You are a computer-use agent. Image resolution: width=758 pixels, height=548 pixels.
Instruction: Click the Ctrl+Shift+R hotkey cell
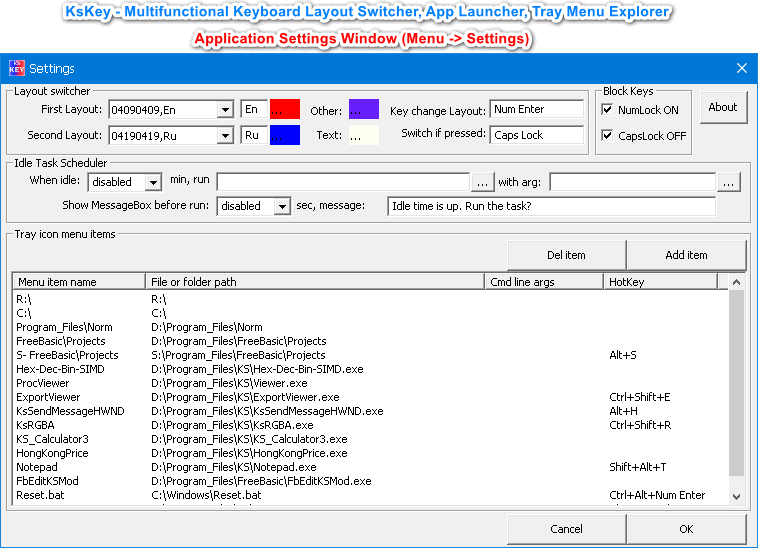(x=641, y=426)
